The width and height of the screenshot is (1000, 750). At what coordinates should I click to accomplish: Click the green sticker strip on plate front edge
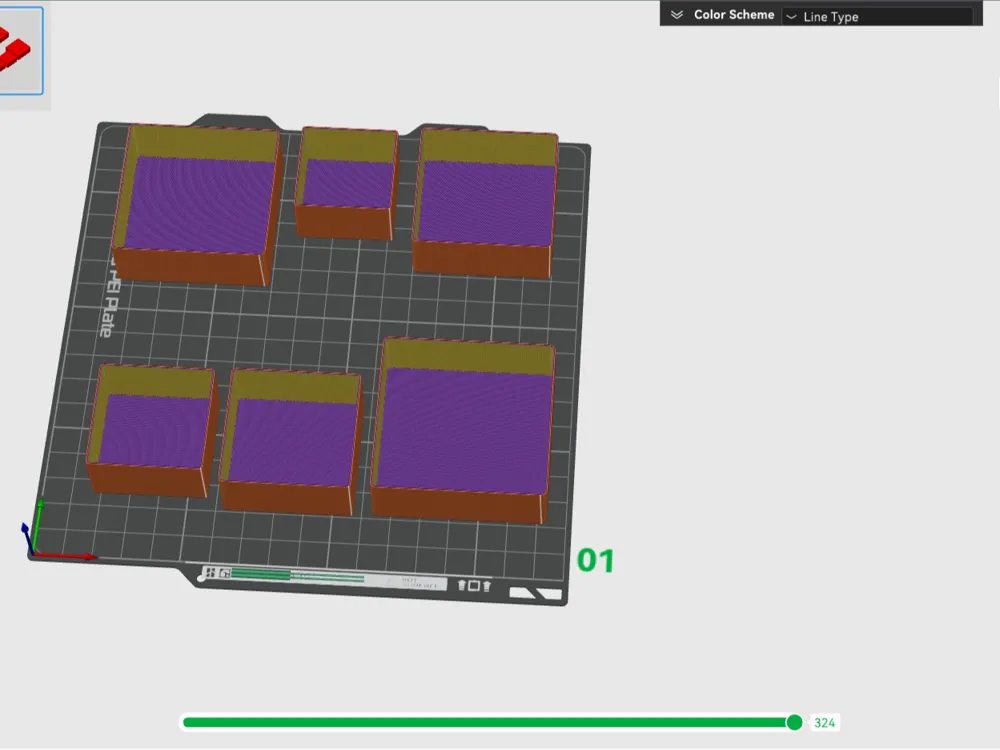(297, 577)
